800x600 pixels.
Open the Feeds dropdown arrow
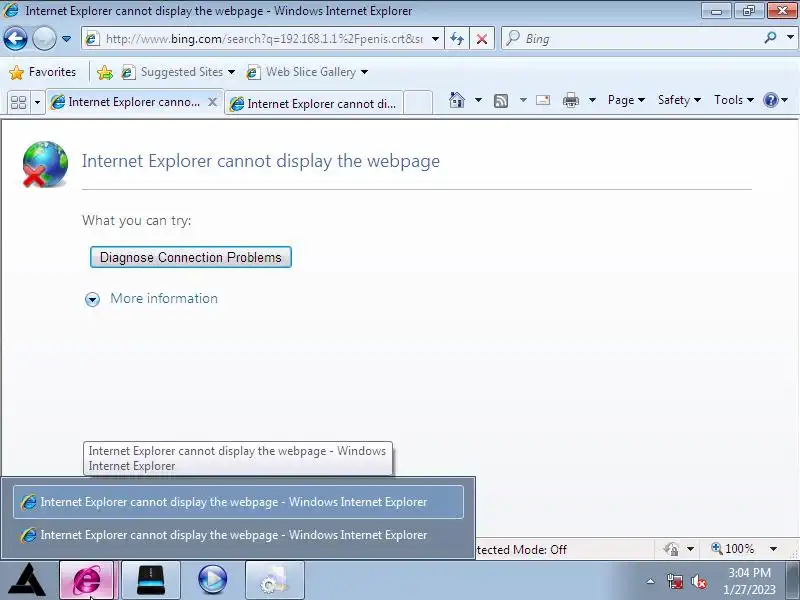(x=523, y=100)
